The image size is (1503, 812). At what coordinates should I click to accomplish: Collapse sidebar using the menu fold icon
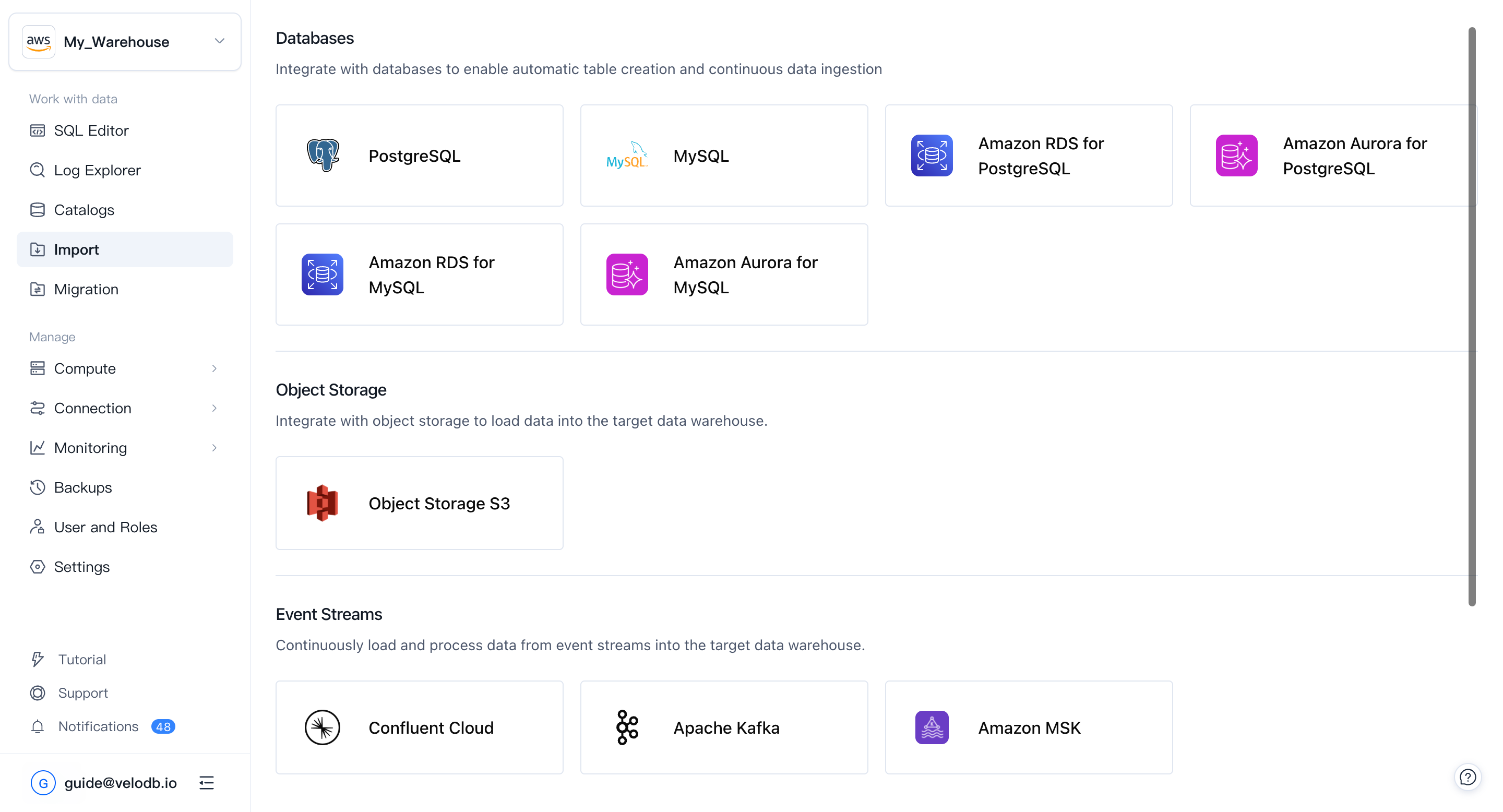coord(207,783)
